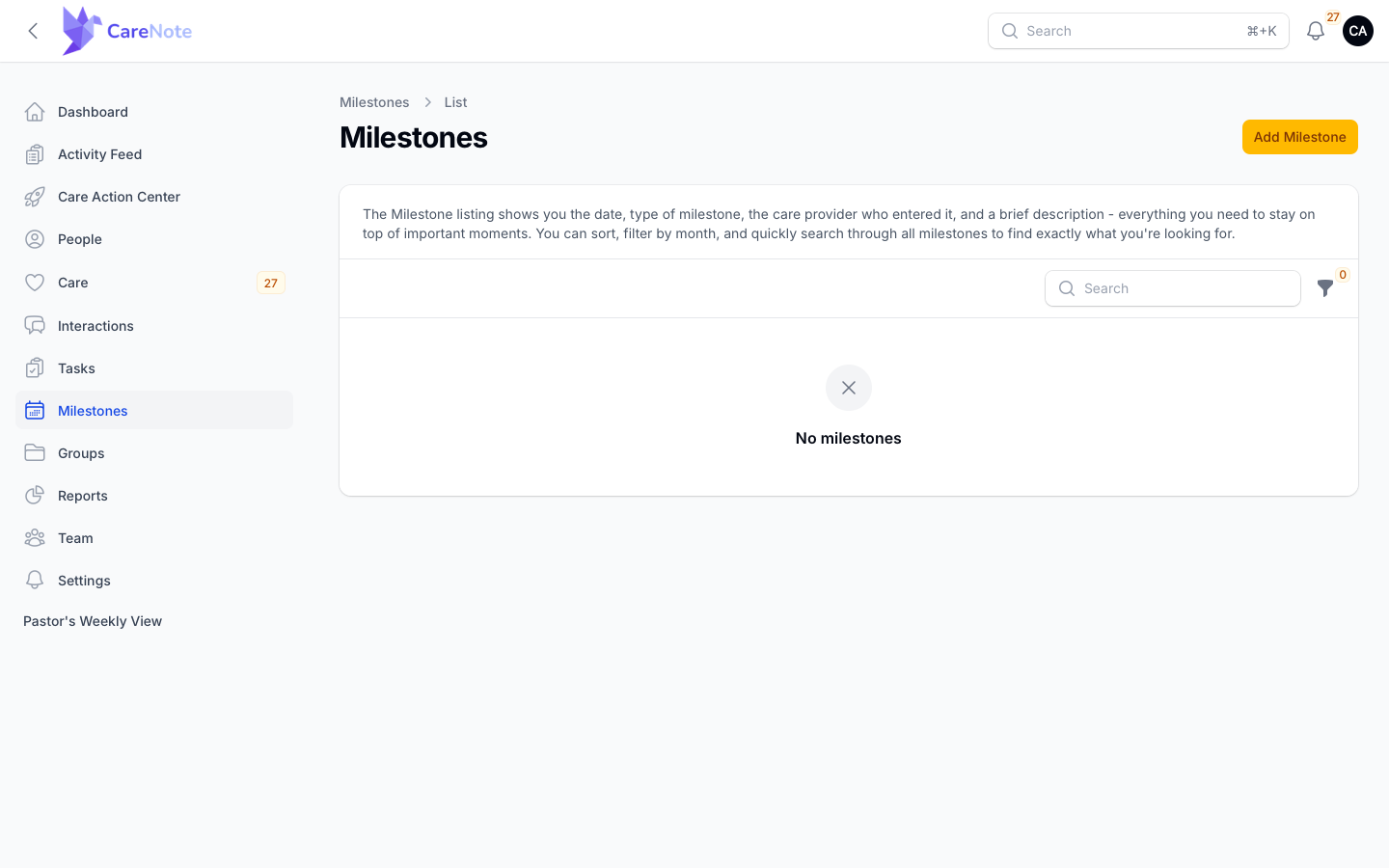Open the milestones filter funnel icon
This screenshot has width=1389, height=868.
click(1325, 288)
